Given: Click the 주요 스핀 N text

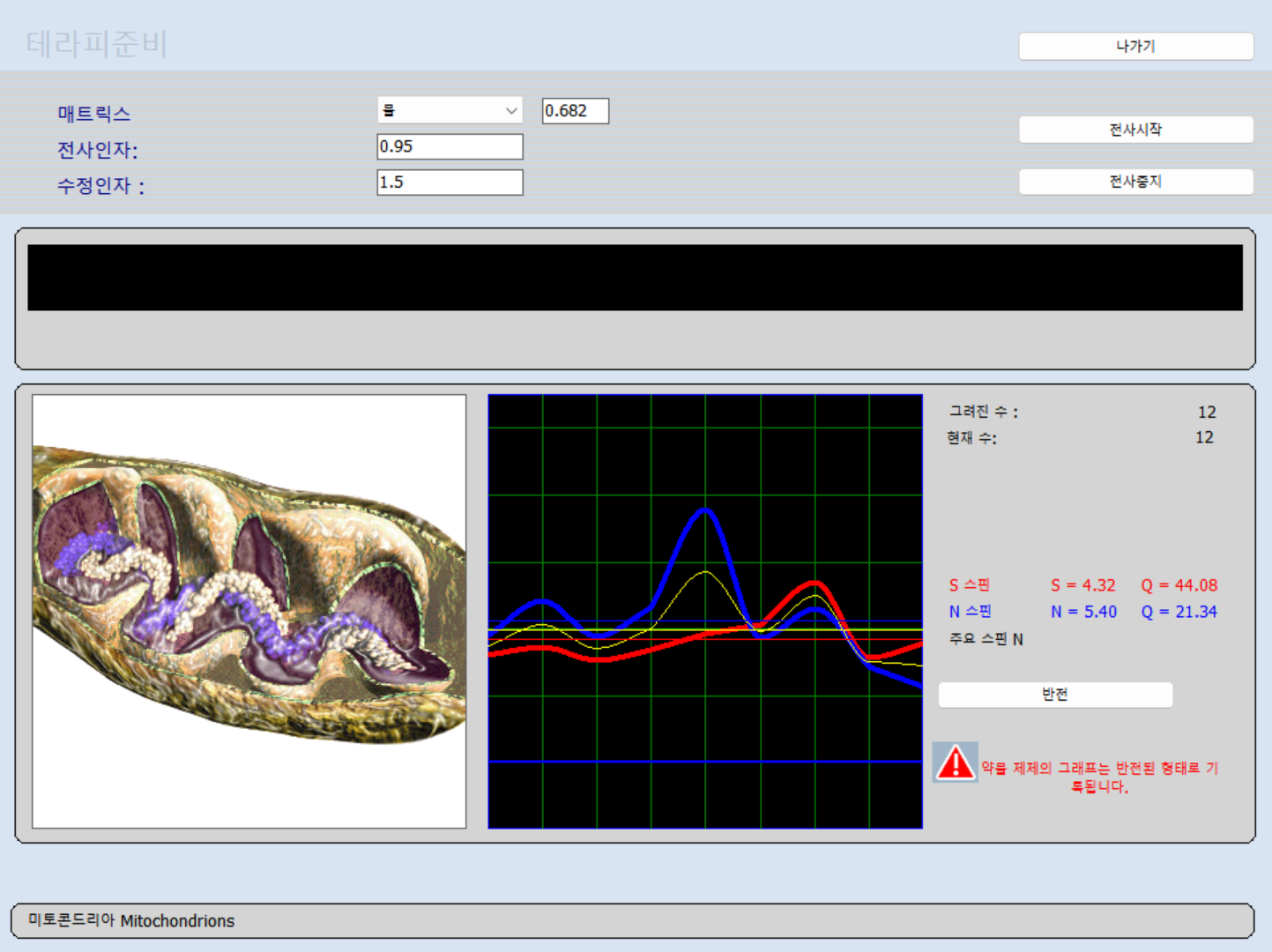Looking at the screenshot, I should coord(986,639).
